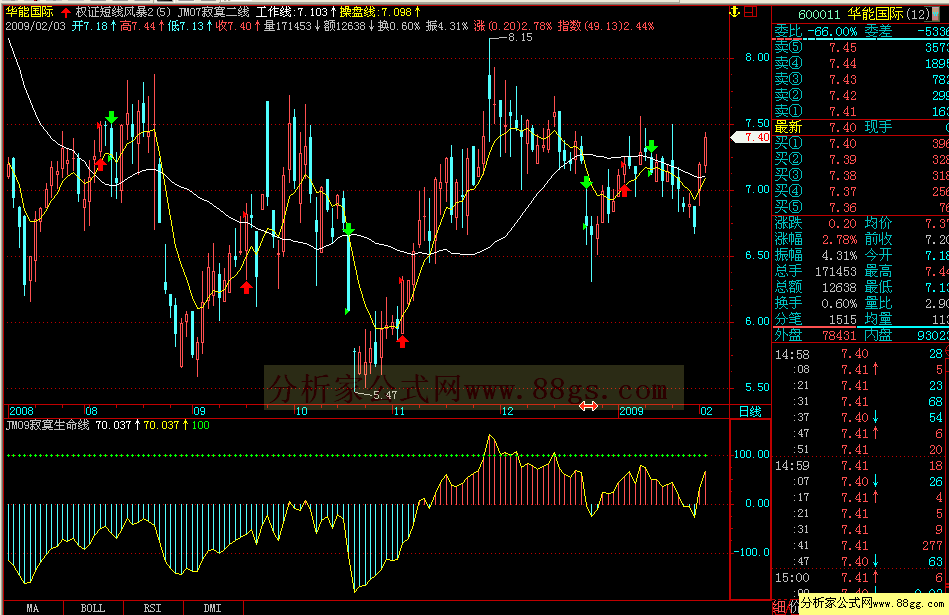Click the 振幅 4.31% row
Viewport: 949px width, 615px height.
816,255
